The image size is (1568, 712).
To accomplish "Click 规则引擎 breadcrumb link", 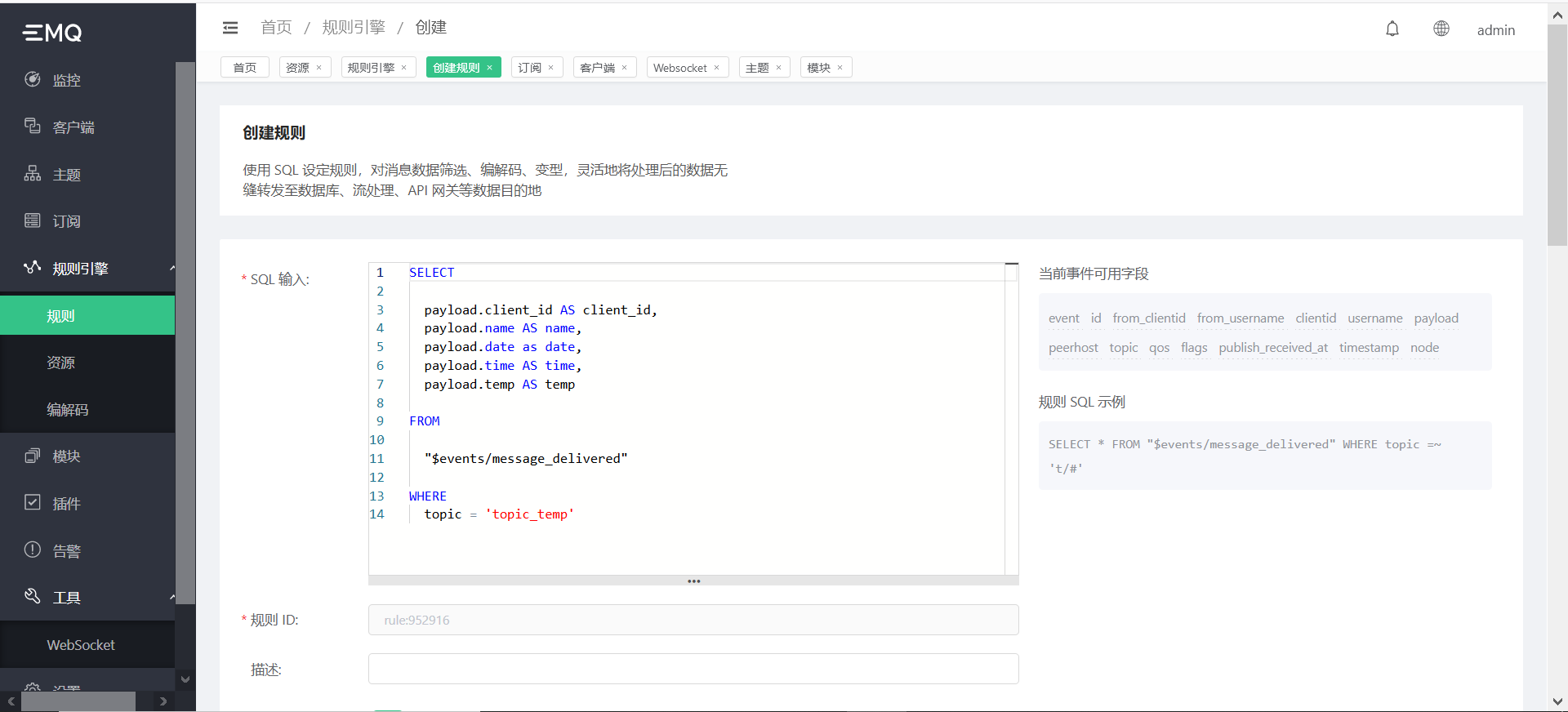I will 354,28.
